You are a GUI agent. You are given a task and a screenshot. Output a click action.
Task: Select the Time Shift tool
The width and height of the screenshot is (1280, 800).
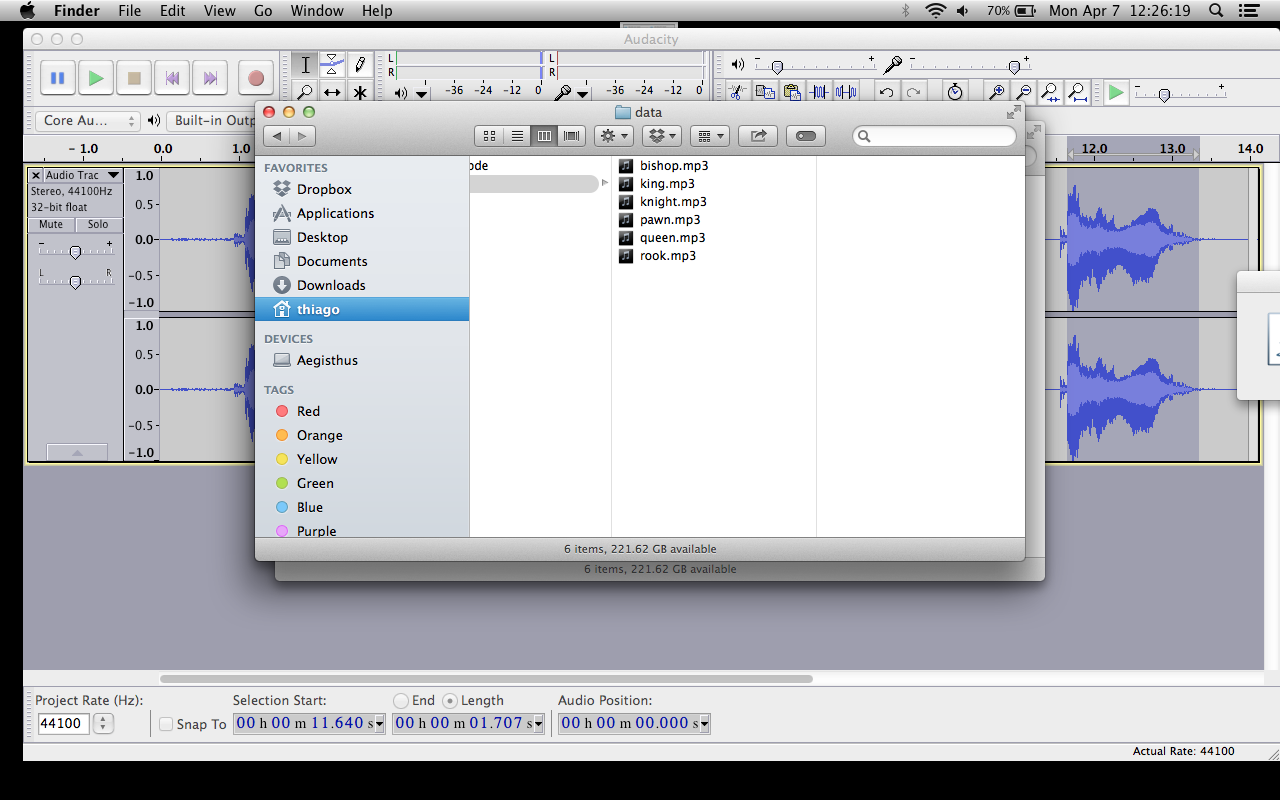pyautogui.click(x=332, y=92)
